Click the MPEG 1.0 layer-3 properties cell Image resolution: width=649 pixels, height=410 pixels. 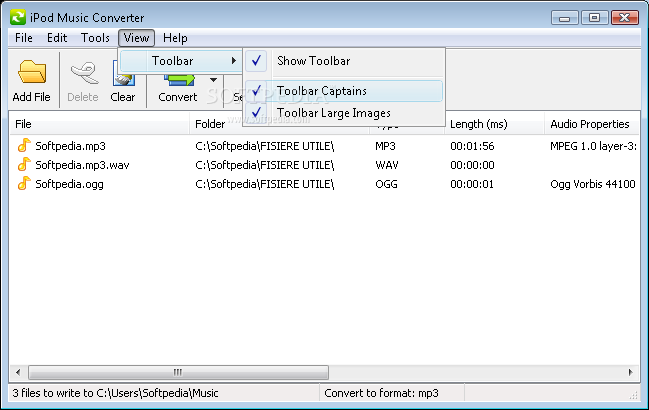click(594, 146)
